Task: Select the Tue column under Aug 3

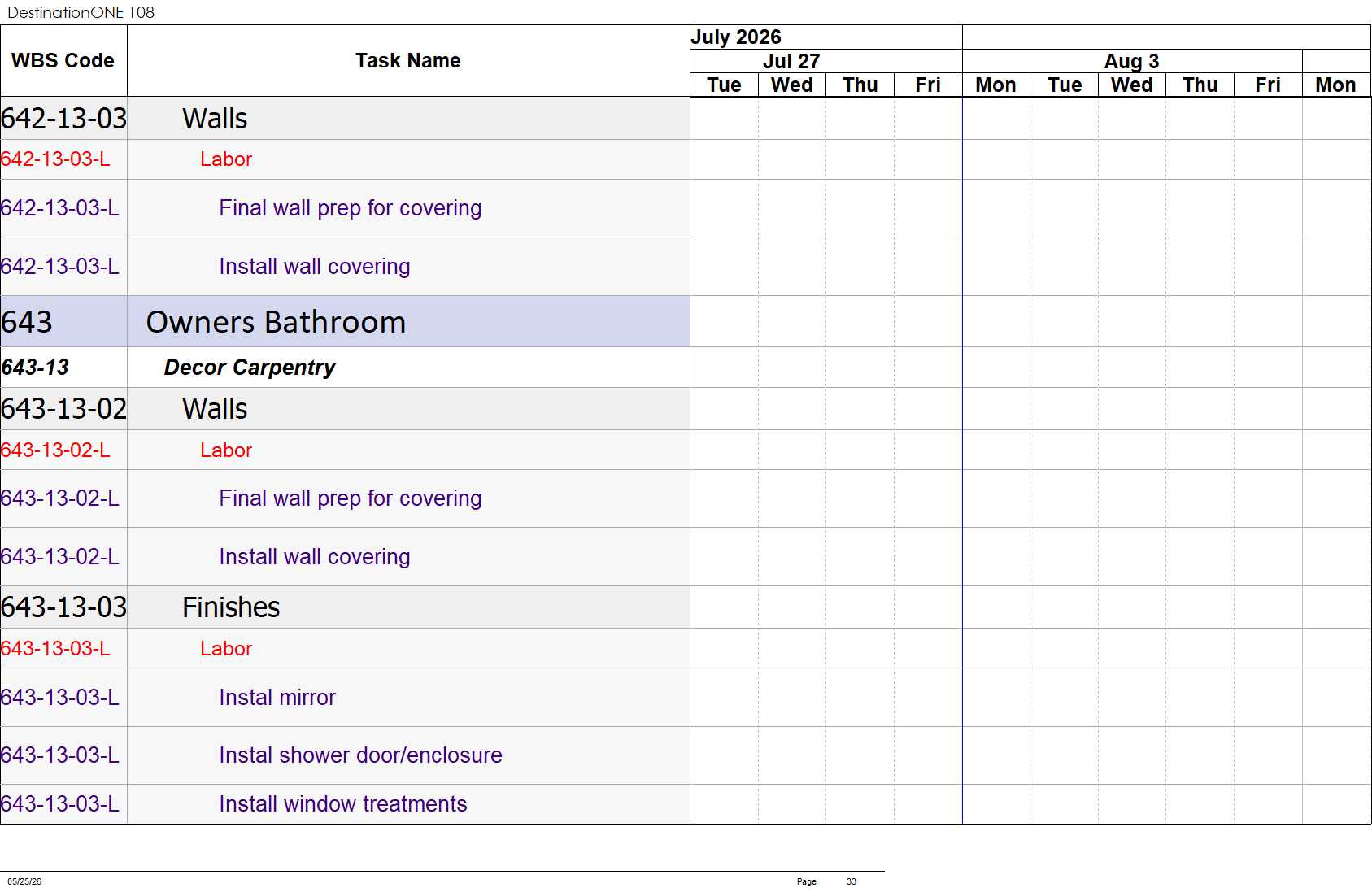Action: (1065, 85)
